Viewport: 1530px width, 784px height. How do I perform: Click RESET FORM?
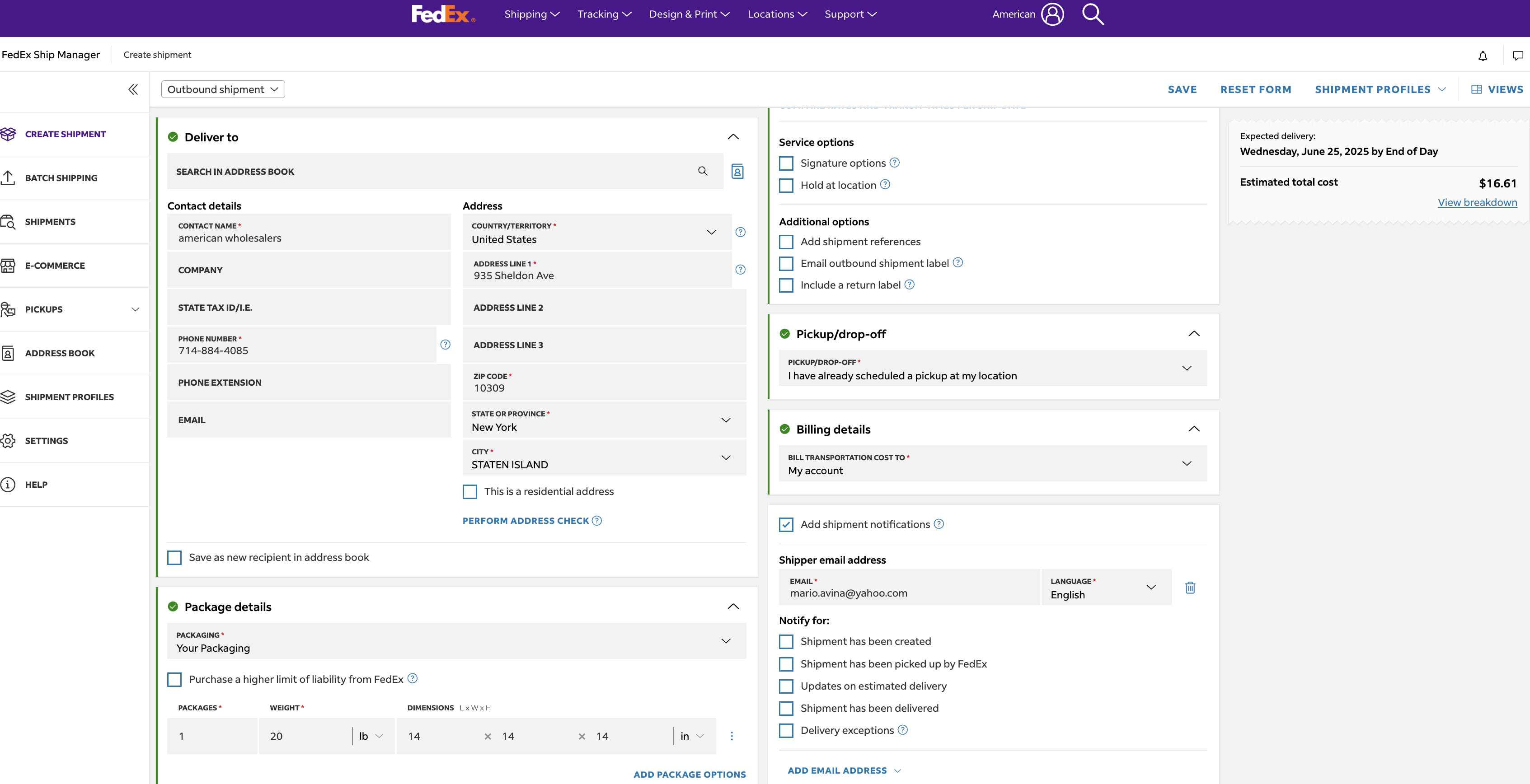tap(1256, 89)
